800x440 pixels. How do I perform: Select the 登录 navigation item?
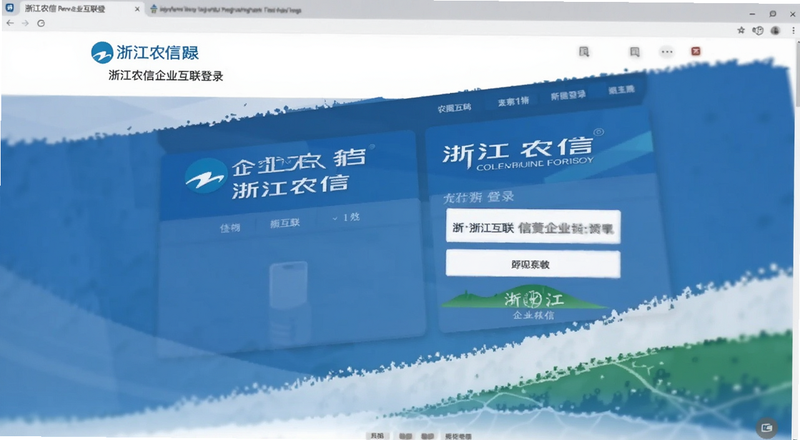click(x=568, y=95)
